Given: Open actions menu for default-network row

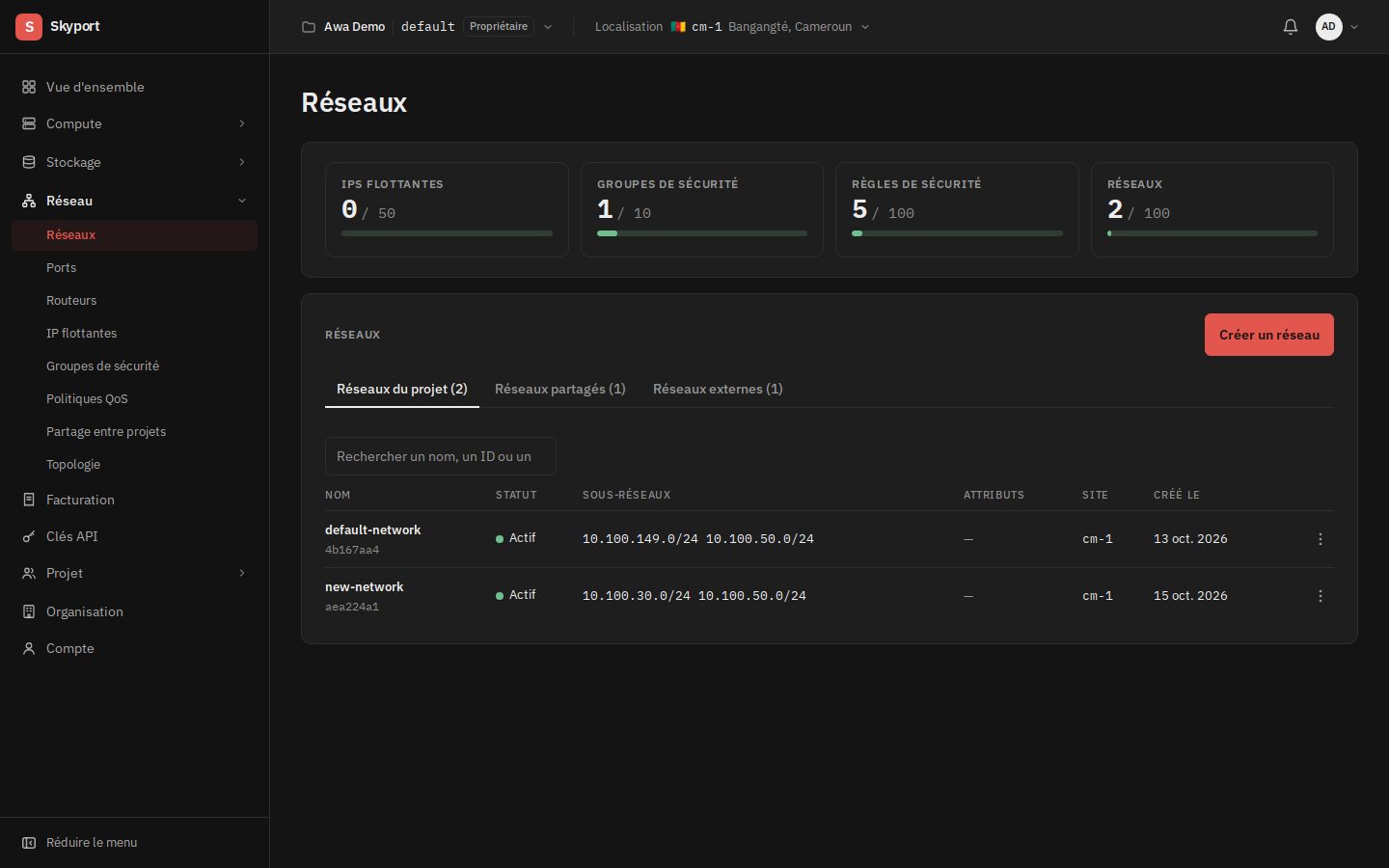Looking at the screenshot, I should pyautogui.click(x=1321, y=539).
